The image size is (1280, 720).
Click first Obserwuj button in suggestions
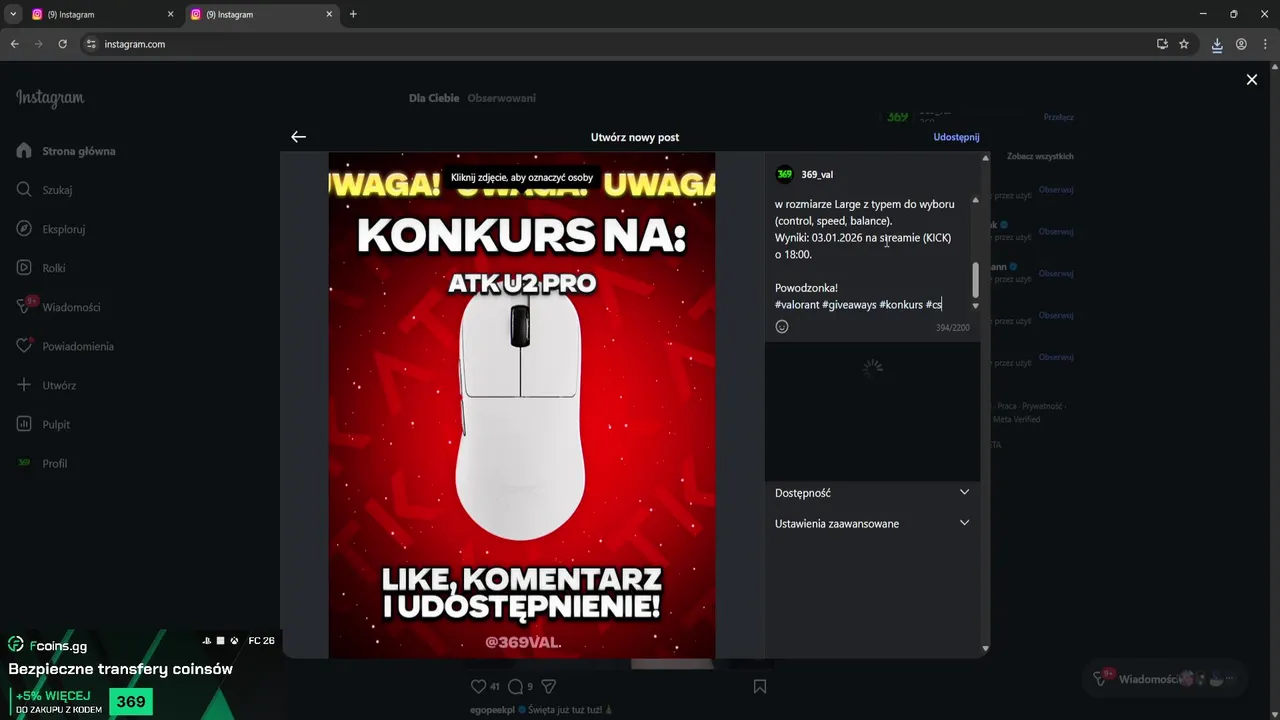click(1056, 190)
